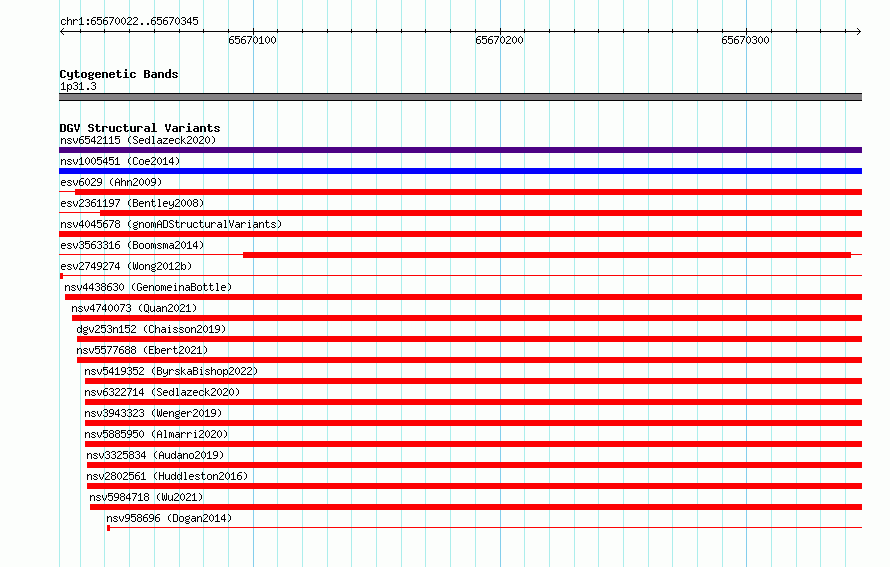Screen dimensions: 890x567
Task: Click the 65670200 ruler position label
Action: coord(499,40)
